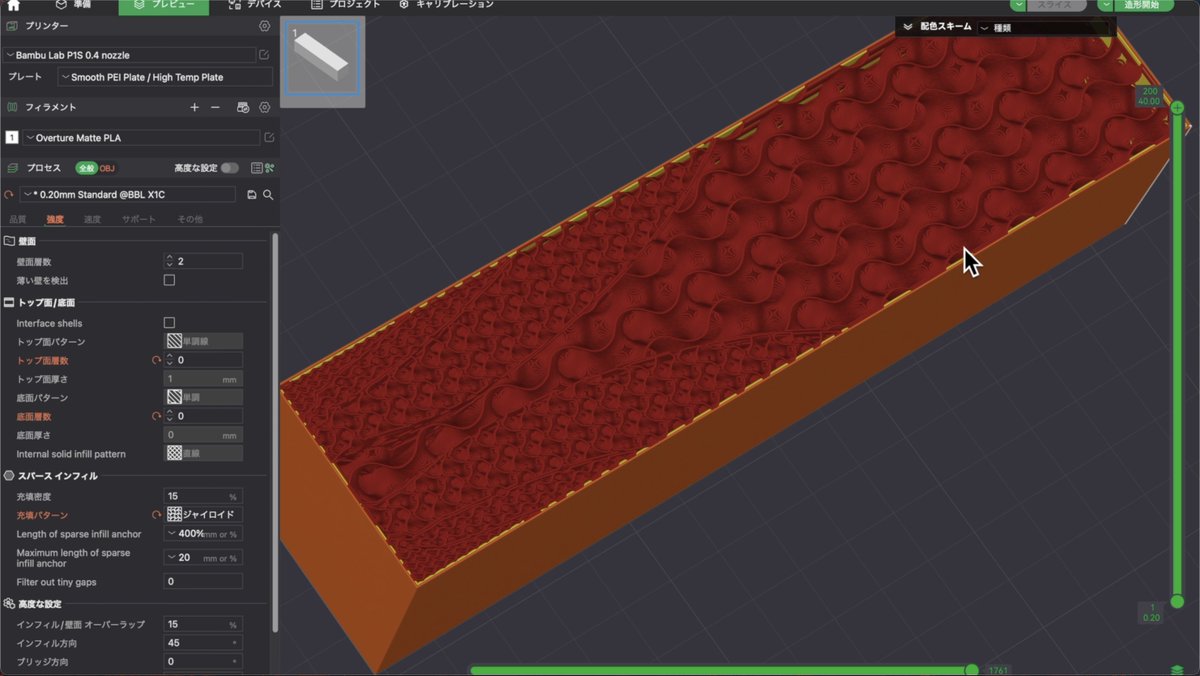
Task: Open the home screen icon
Action: click(14, 5)
